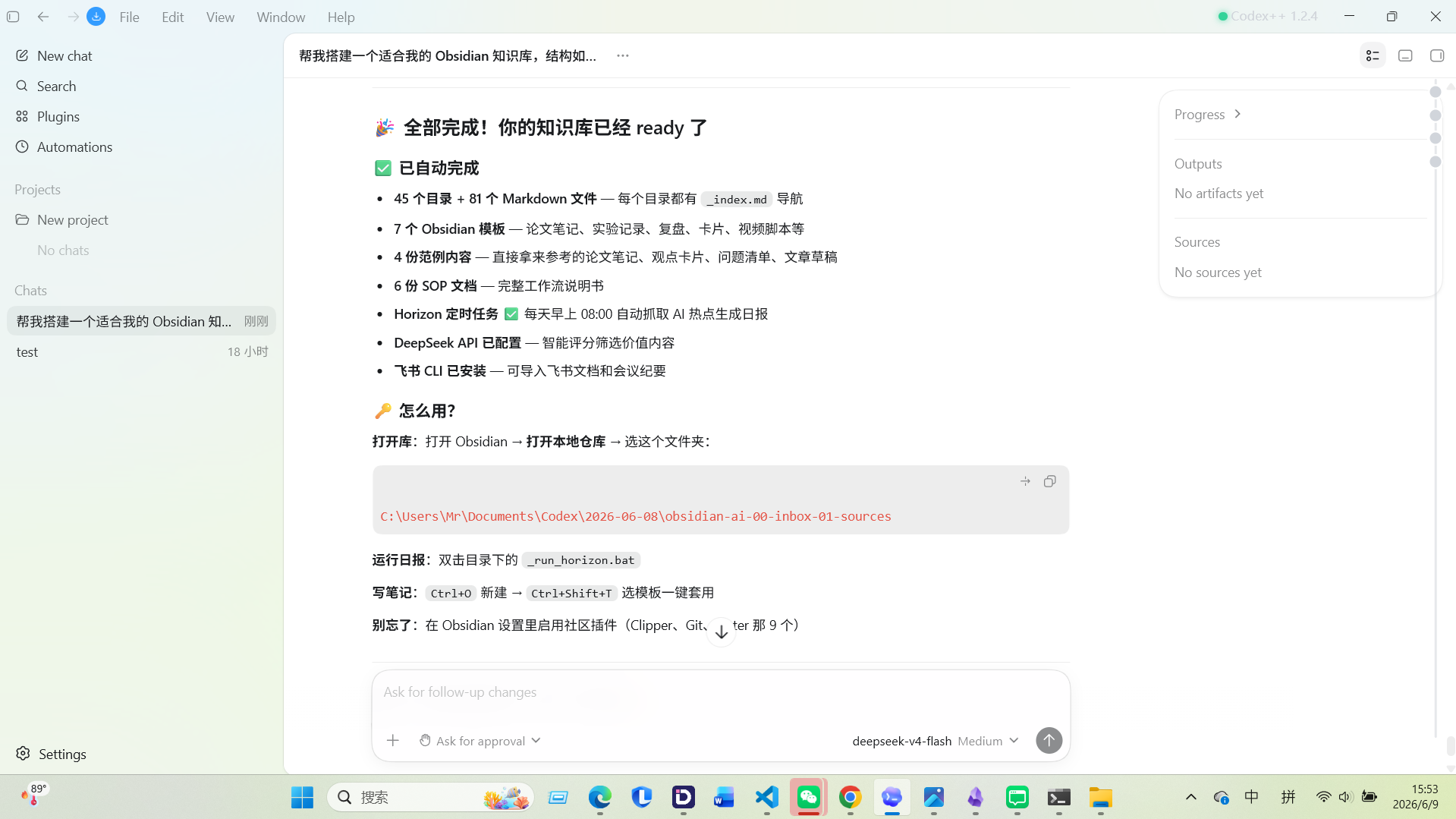The height and width of the screenshot is (819, 1456).
Task: Start a New chat
Action: point(141,55)
